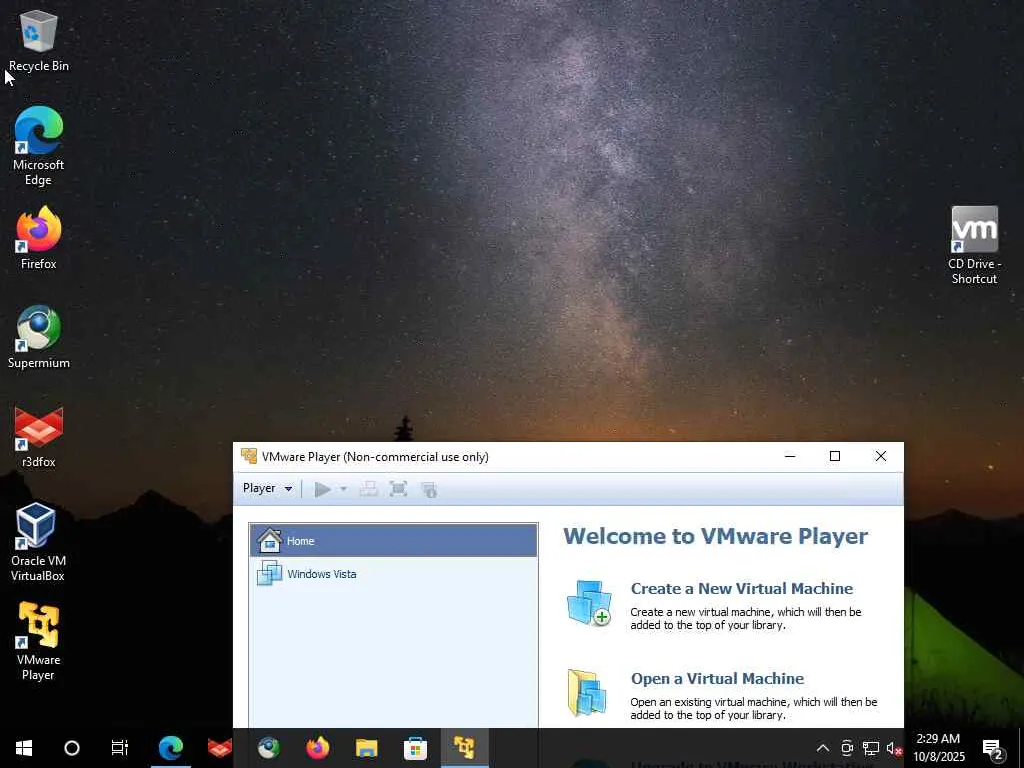Open Supermium from the taskbar
The height and width of the screenshot is (768, 1024).
click(x=268, y=748)
